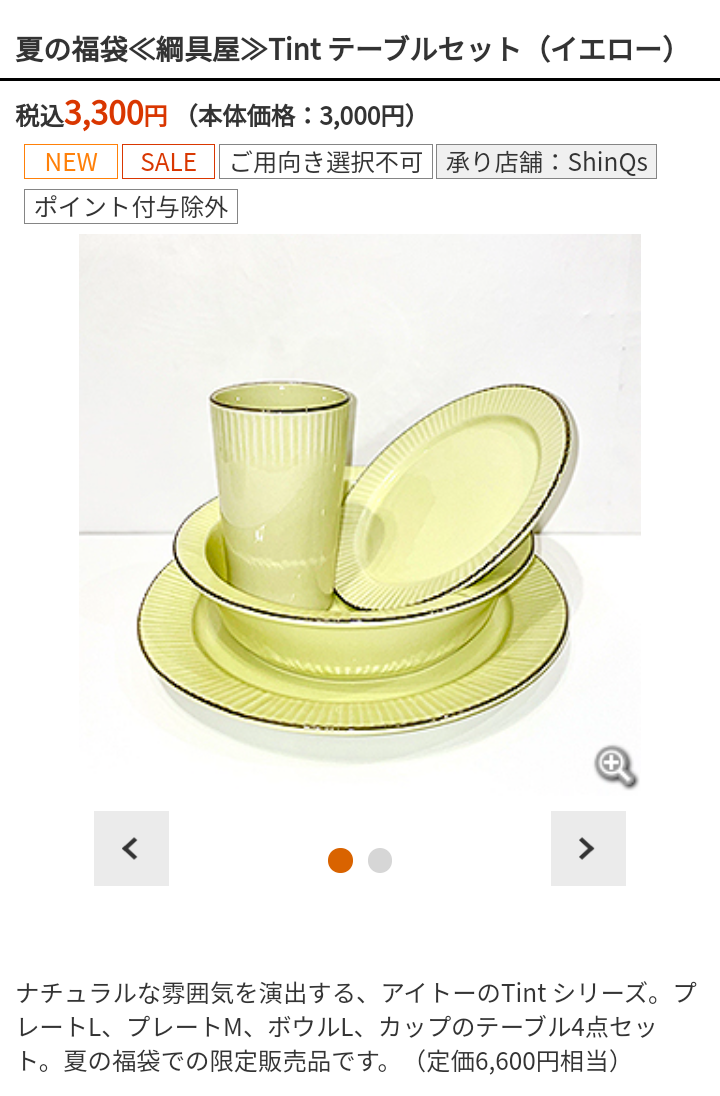
Task: Click the product description paragraph
Action: point(356,1026)
